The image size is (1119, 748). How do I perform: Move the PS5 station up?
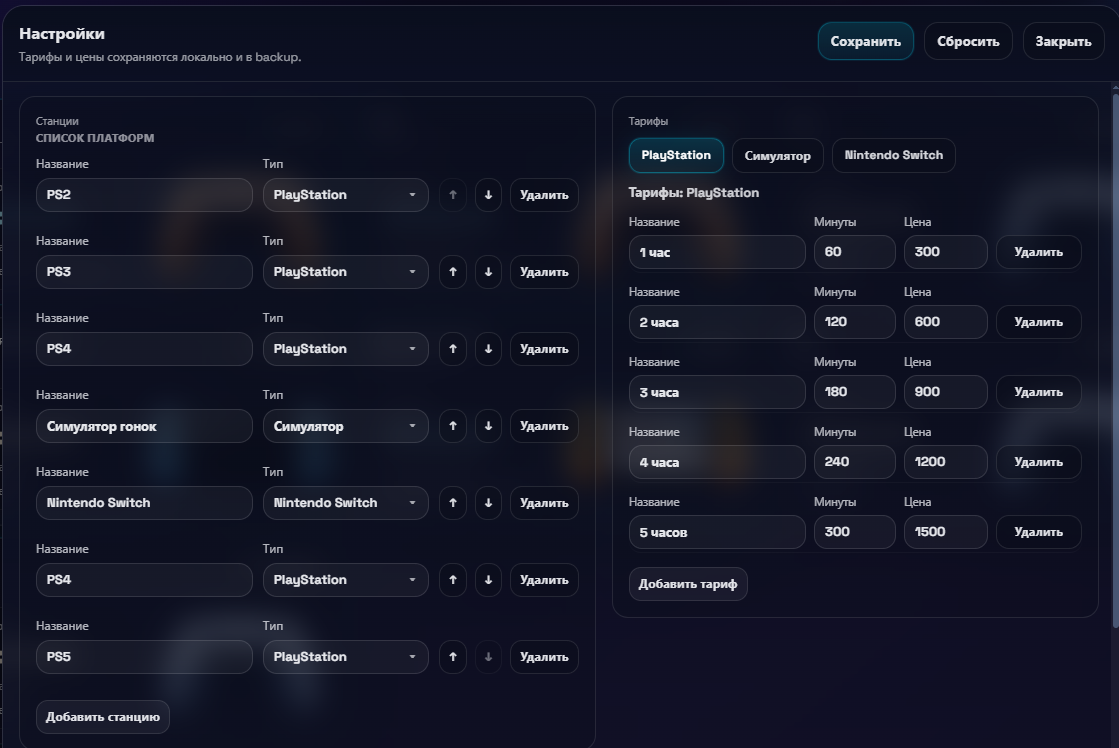coord(452,657)
